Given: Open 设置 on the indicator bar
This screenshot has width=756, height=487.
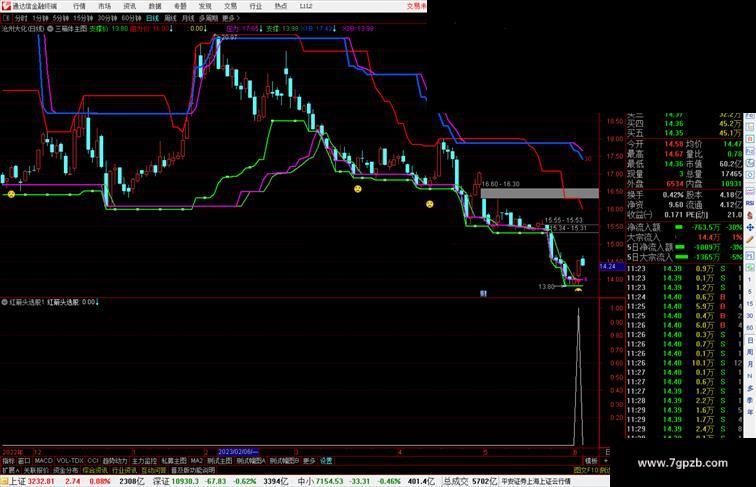Looking at the screenshot, I should (326, 461).
